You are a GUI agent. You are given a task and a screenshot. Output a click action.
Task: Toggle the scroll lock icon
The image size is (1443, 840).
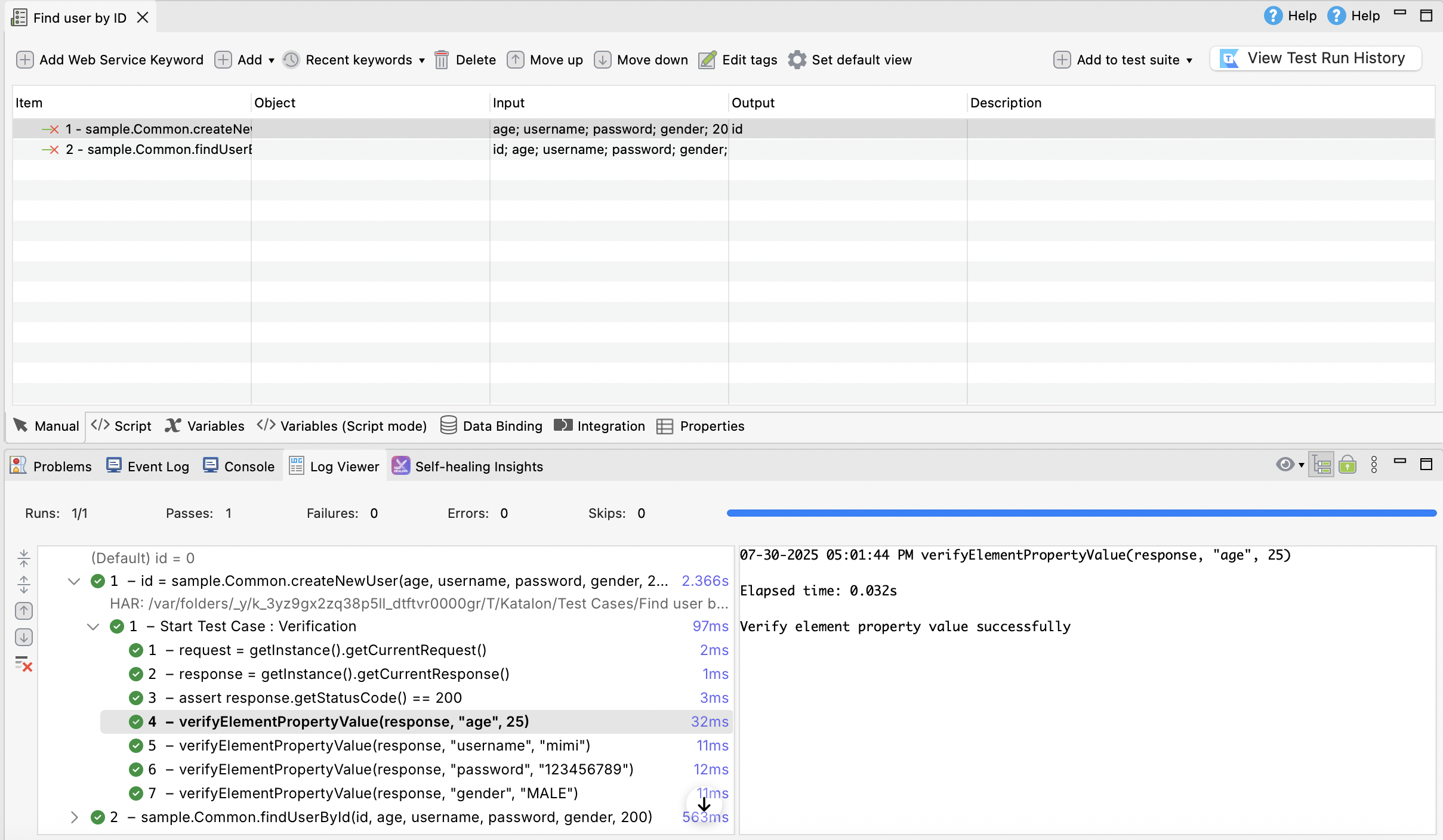pos(1348,465)
